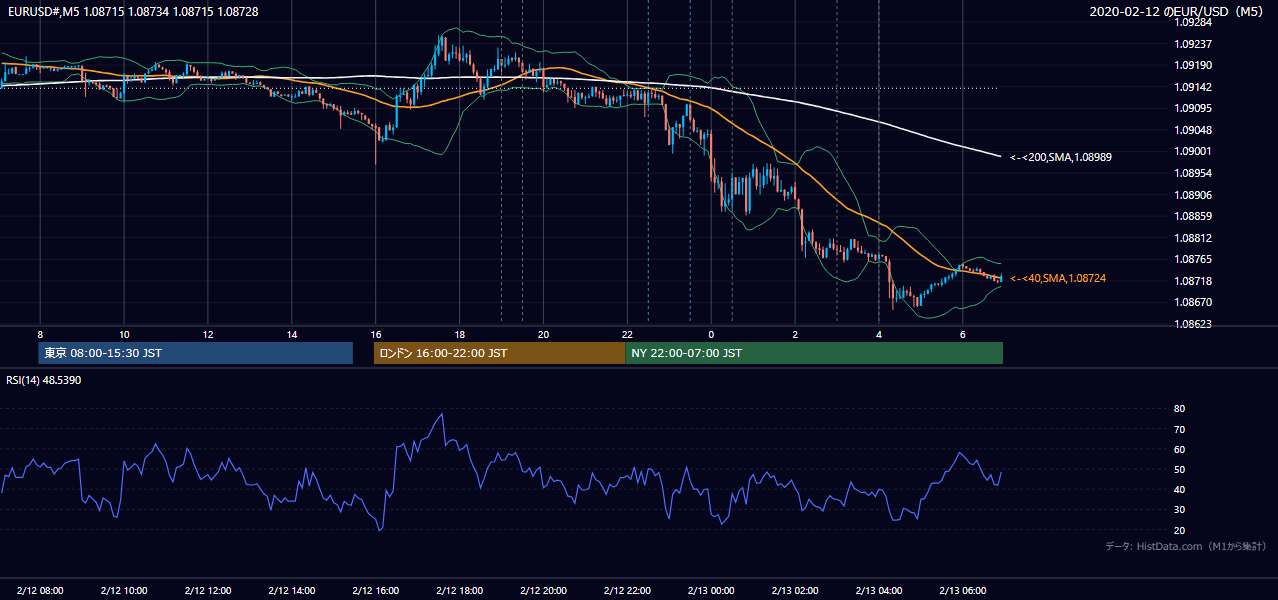Viewport: 1278px width, 600px height.
Task: Click hour label 22 under the price chart
Action: (628, 334)
